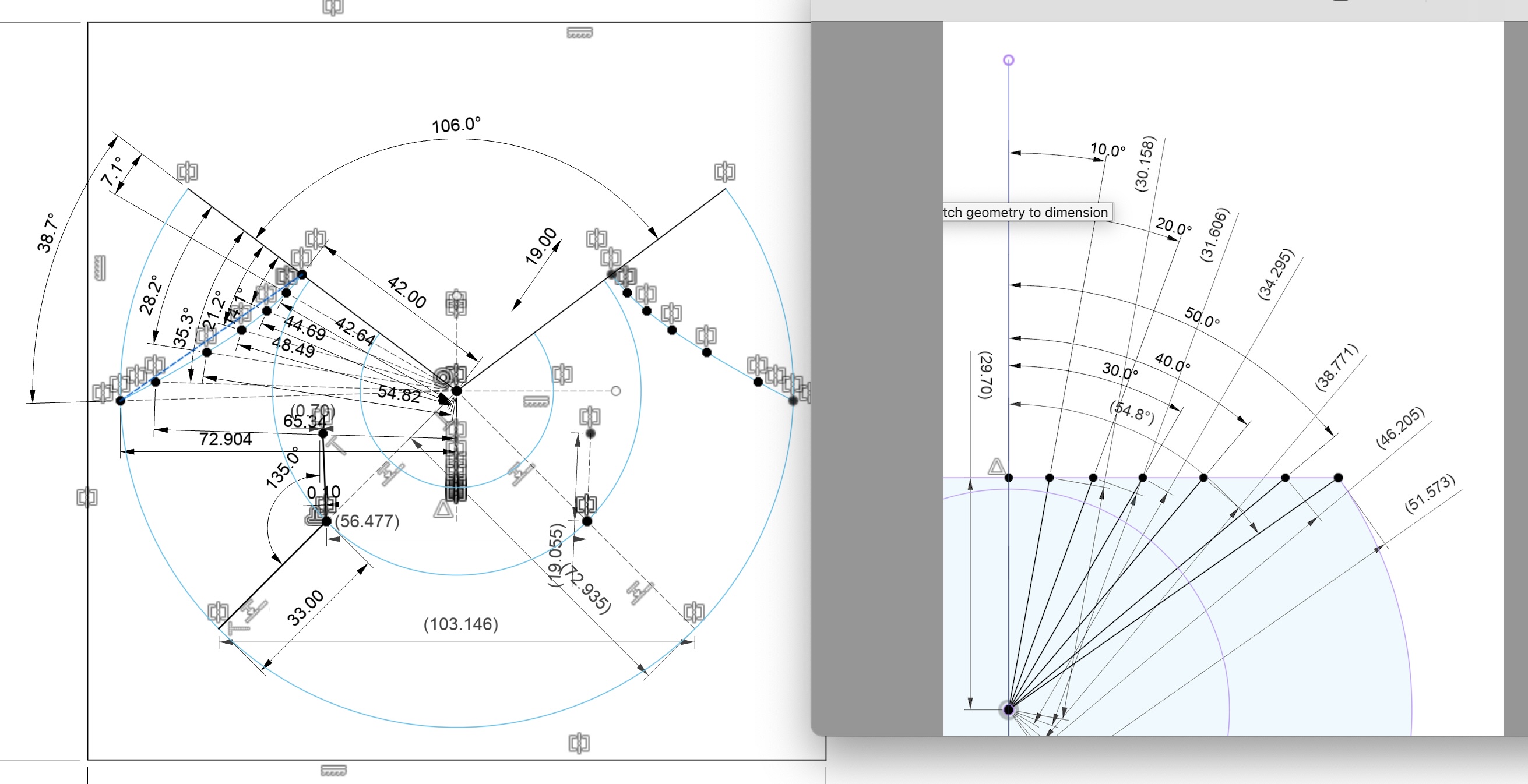
Task: Select the 72.904 horizontal dimension
Action: [226, 439]
